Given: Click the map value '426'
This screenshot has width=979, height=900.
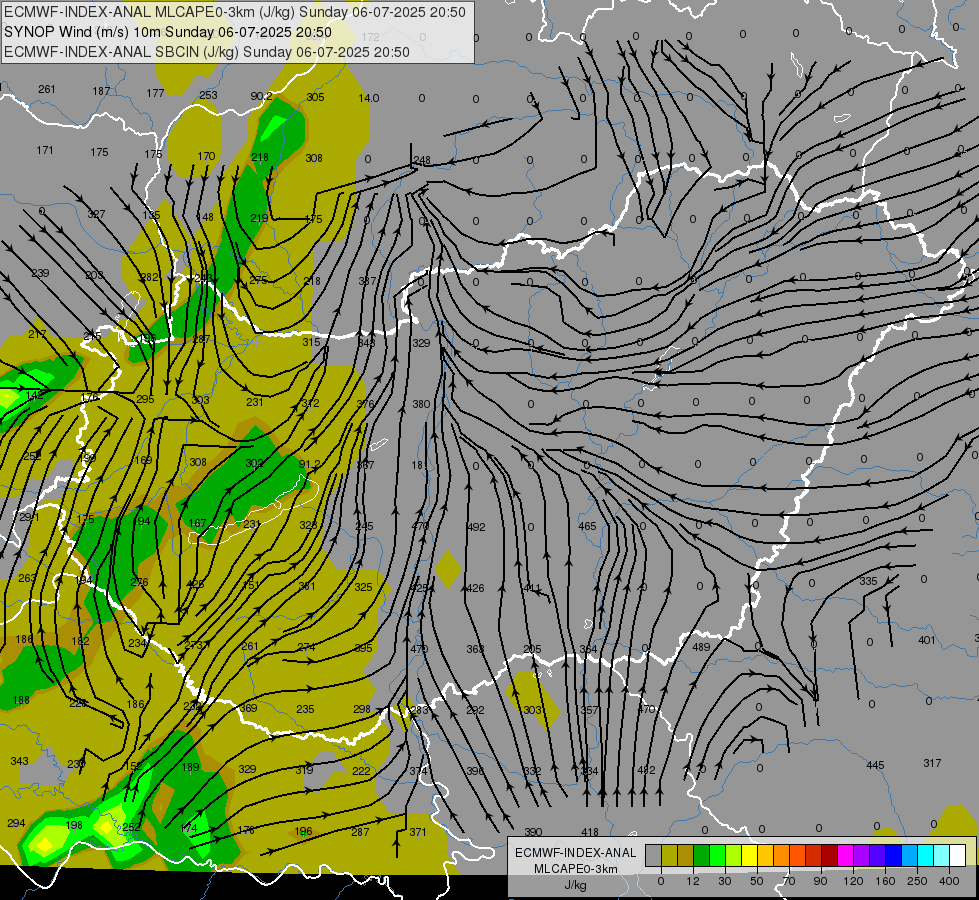Looking at the screenshot, I should click(476, 588).
